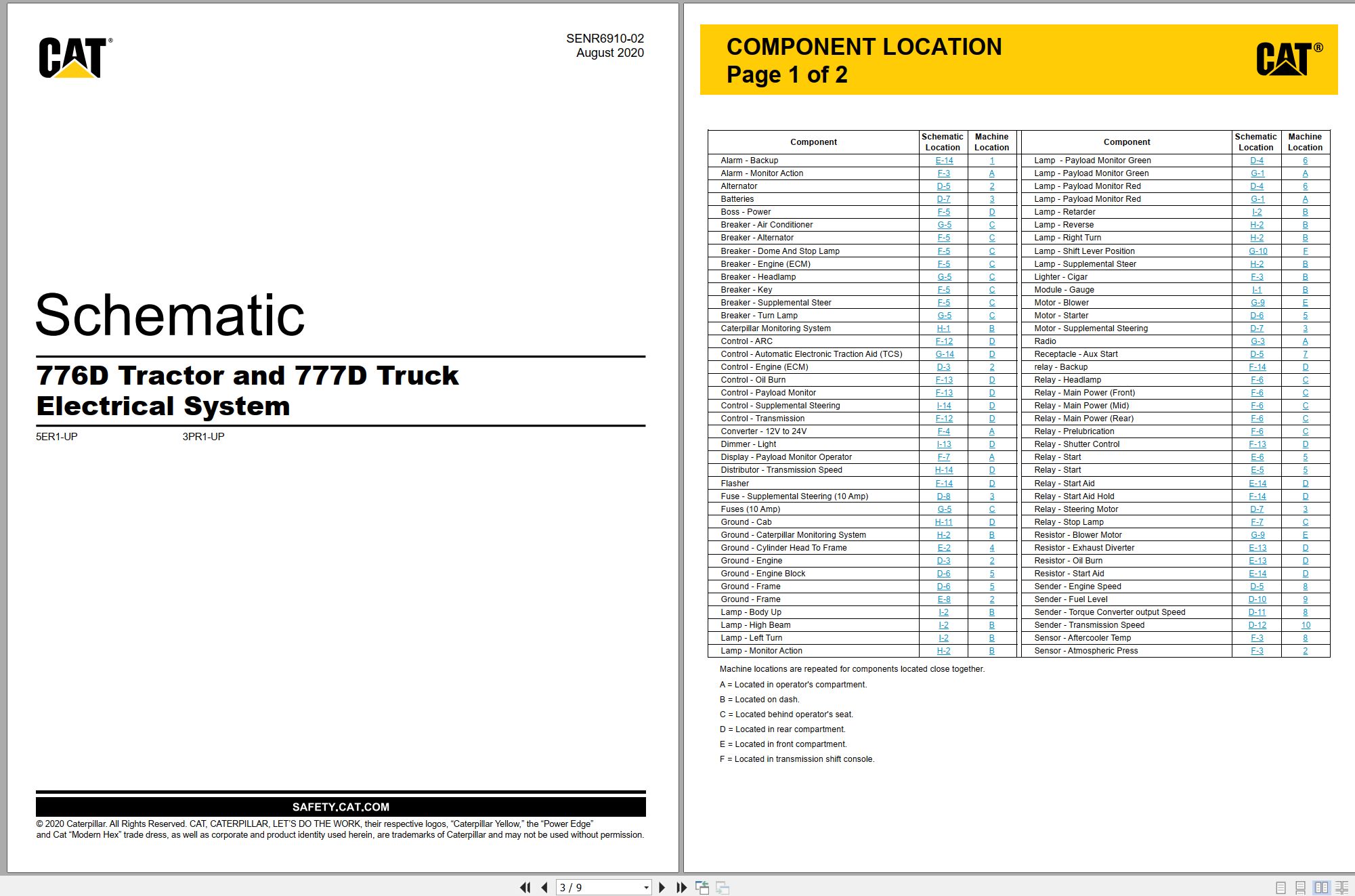The width and height of the screenshot is (1355, 896).
Task: Open schematic link D-10 for Sender - Fuel Level
Action: click(x=1257, y=599)
